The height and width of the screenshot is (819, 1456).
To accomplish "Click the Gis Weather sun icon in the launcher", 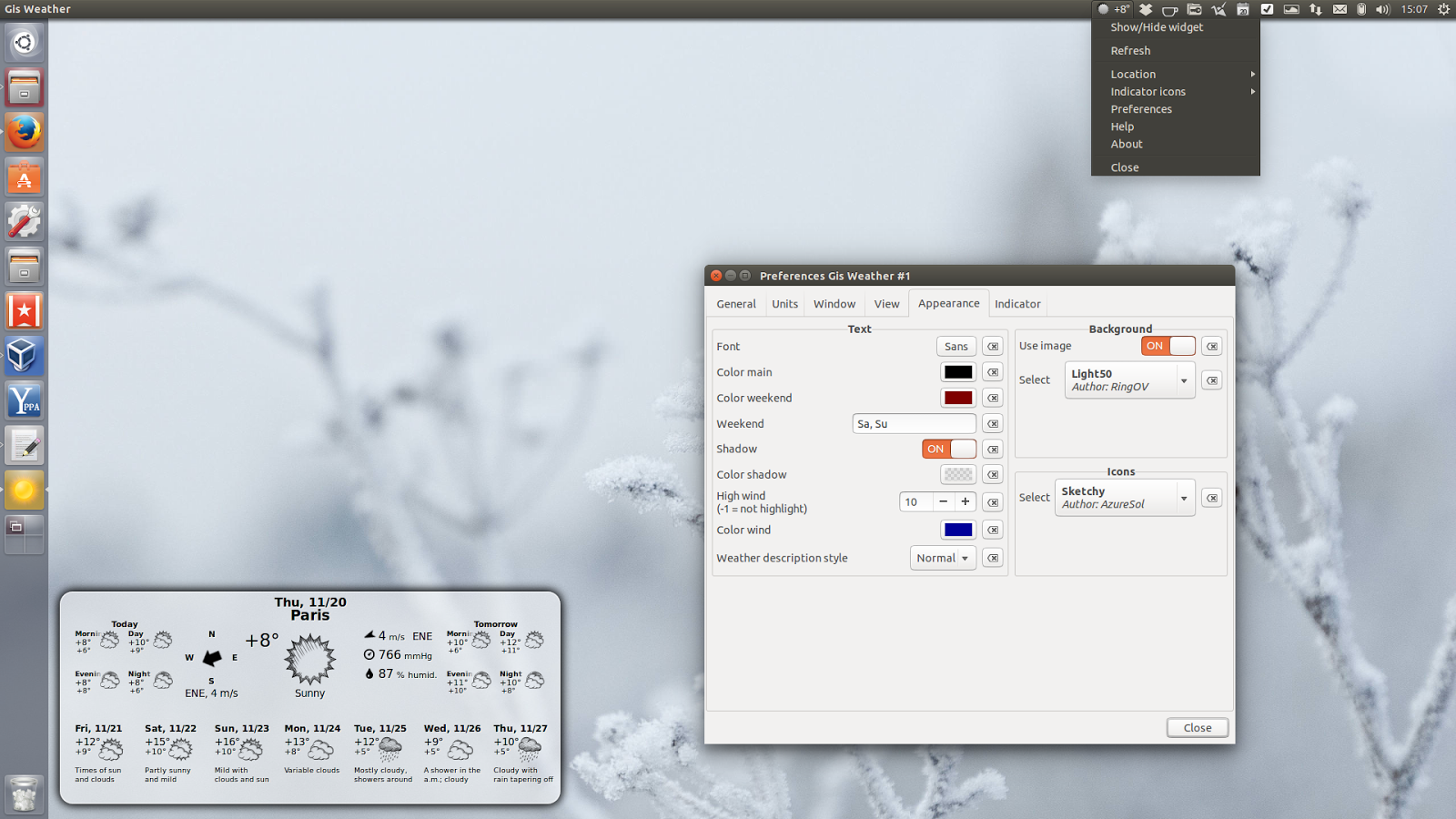I will (x=24, y=490).
